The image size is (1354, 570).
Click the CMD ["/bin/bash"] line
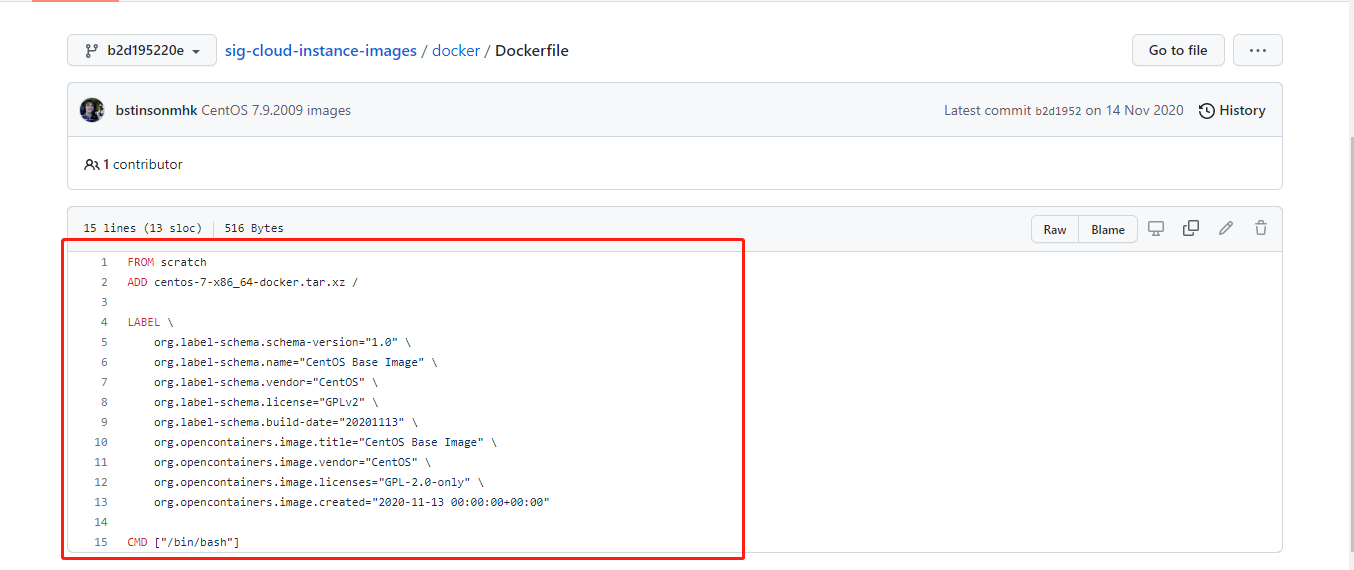pyautogui.click(x=184, y=542)
